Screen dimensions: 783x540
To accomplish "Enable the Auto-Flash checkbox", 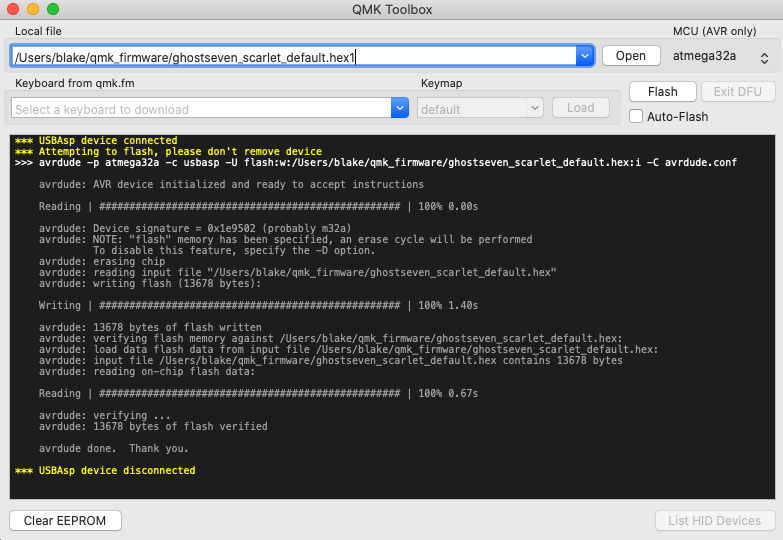I will click(x=636, y=116).
